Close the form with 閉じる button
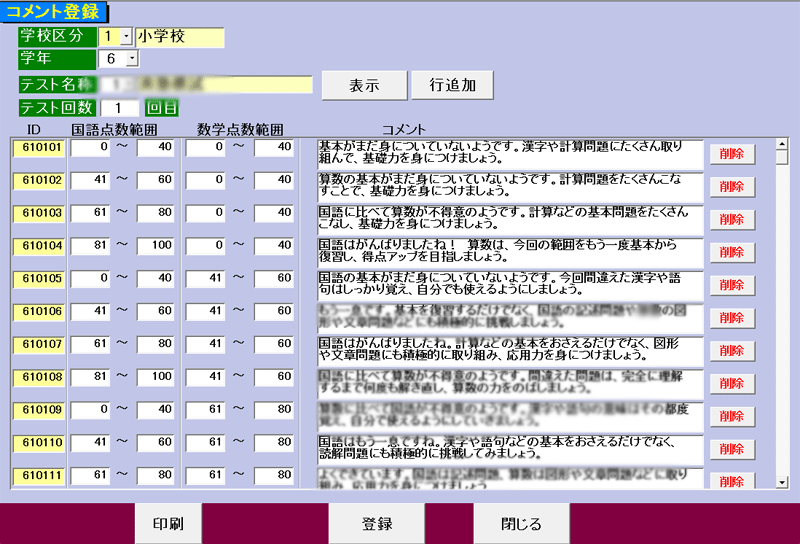This screenshot has height=544, width=800. (x=521, y=524)
